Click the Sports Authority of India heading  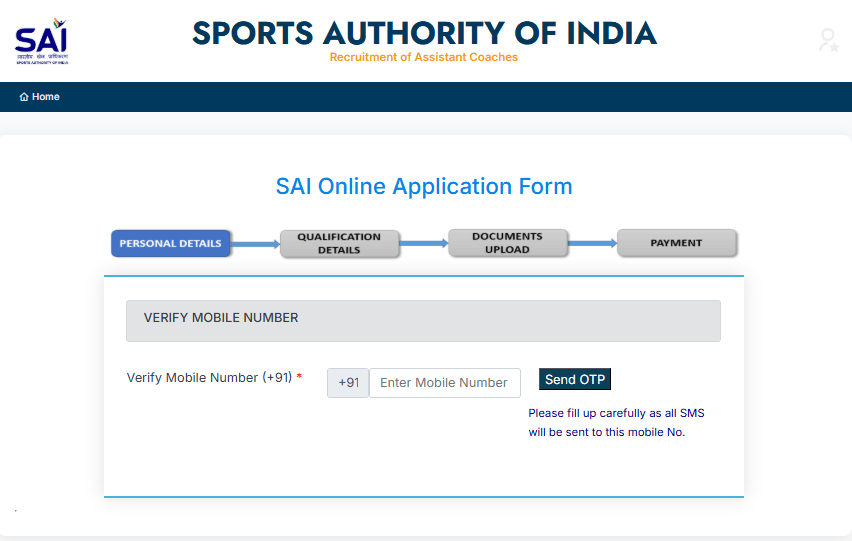(424, 33)
